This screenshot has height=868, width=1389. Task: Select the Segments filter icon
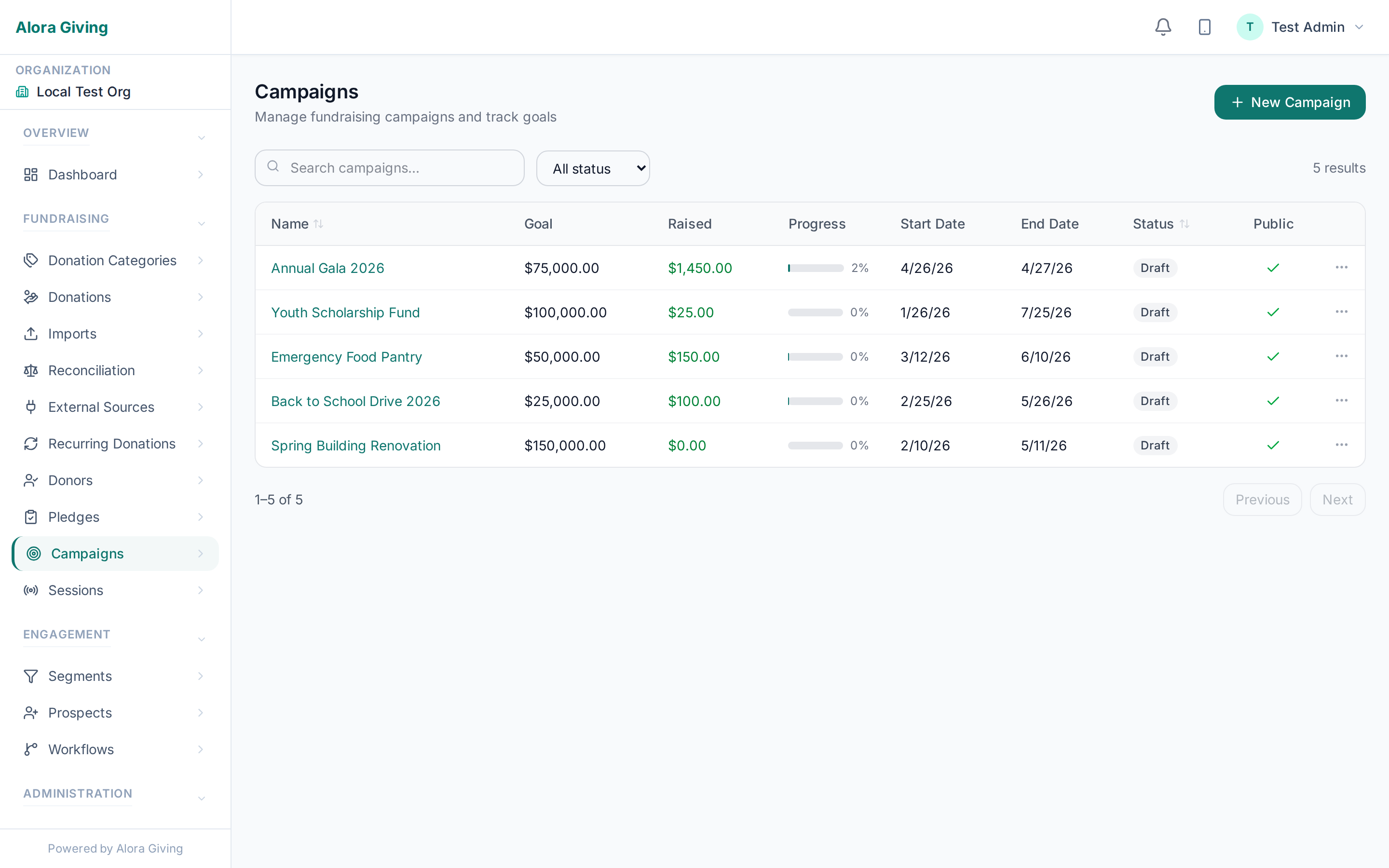click(31, 676)
